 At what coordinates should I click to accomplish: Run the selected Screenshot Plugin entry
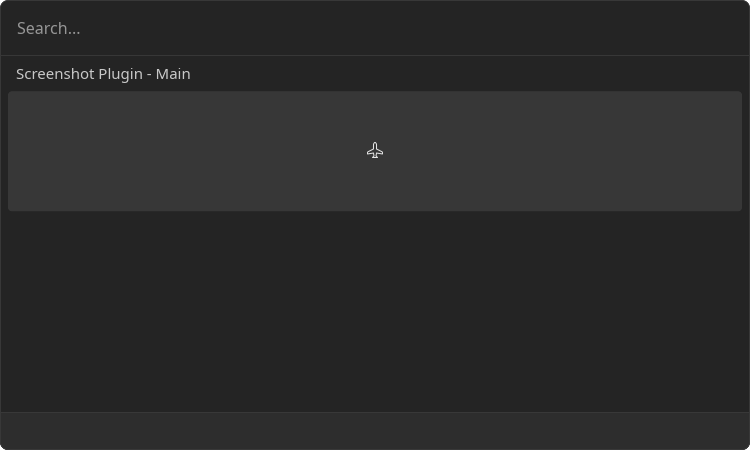375,151
